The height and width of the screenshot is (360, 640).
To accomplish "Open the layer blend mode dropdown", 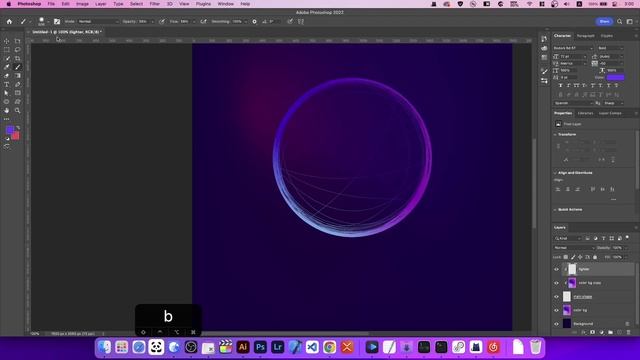I will (x=574, y=248).
